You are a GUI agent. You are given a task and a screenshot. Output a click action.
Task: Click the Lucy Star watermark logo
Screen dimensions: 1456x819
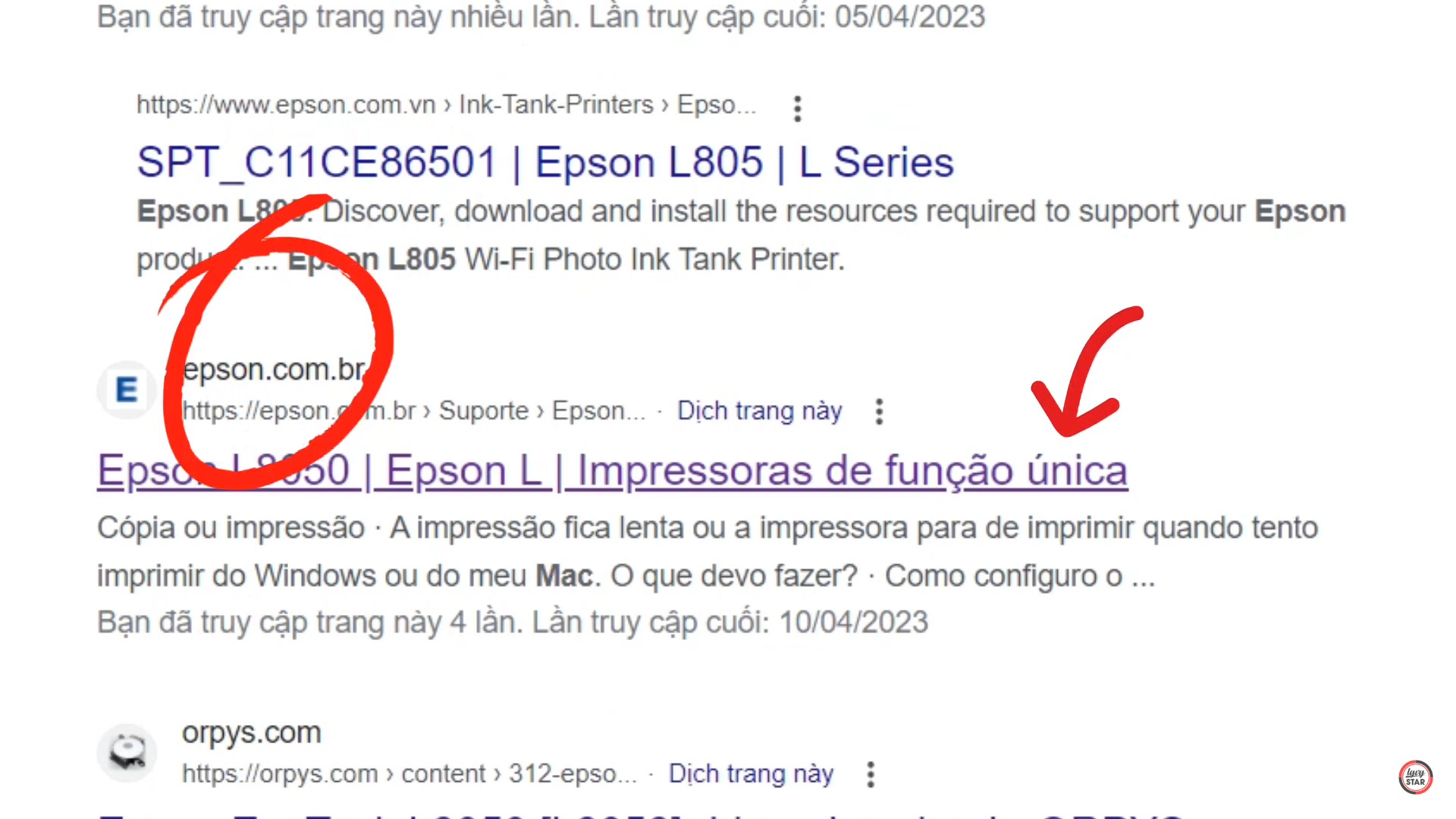coord(1415,777)
